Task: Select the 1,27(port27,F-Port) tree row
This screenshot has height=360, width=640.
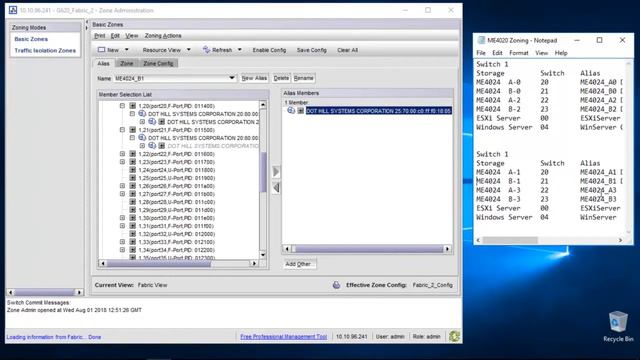Action: (x=176, y=194)
